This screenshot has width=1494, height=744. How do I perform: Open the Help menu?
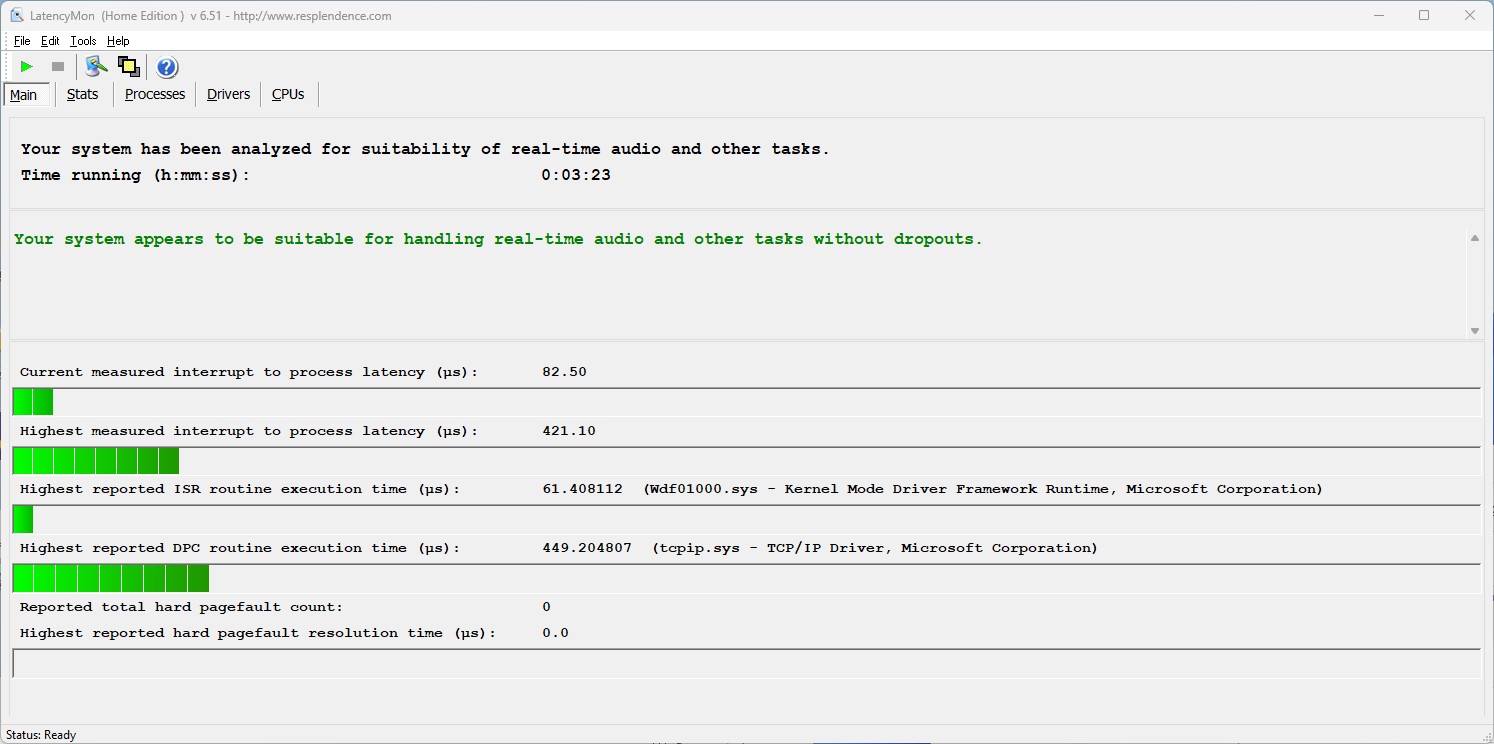click(x=118, y=41)
